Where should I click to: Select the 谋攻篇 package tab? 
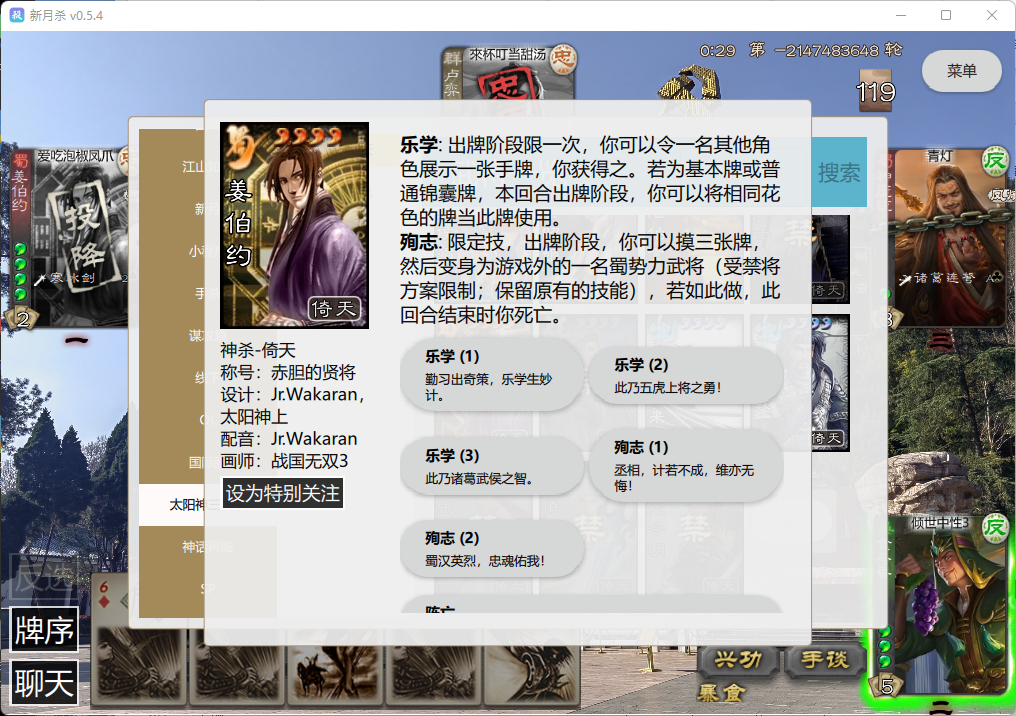click(x=172, y=335)
